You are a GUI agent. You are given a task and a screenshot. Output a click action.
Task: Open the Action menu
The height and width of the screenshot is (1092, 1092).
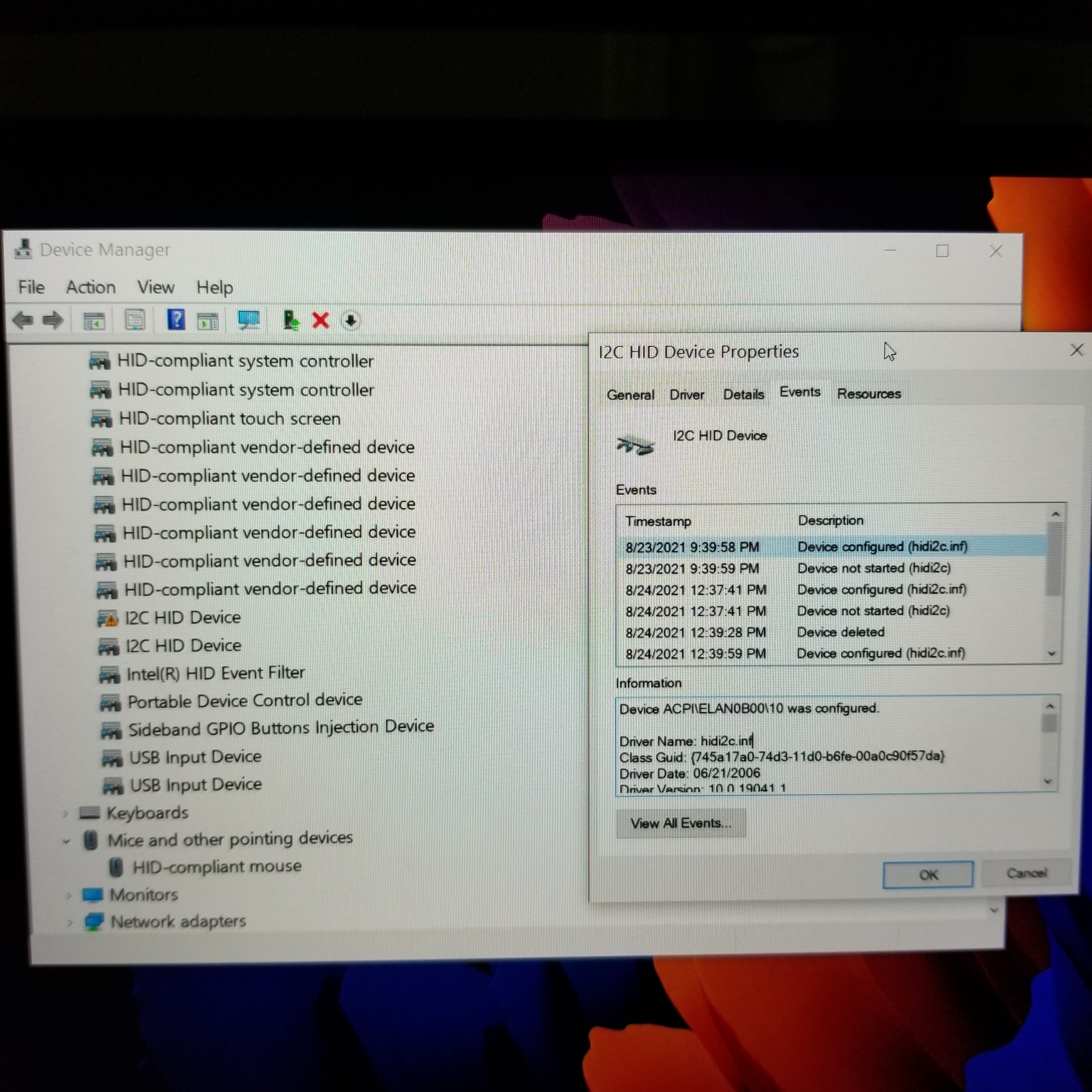tap(90, 287)
